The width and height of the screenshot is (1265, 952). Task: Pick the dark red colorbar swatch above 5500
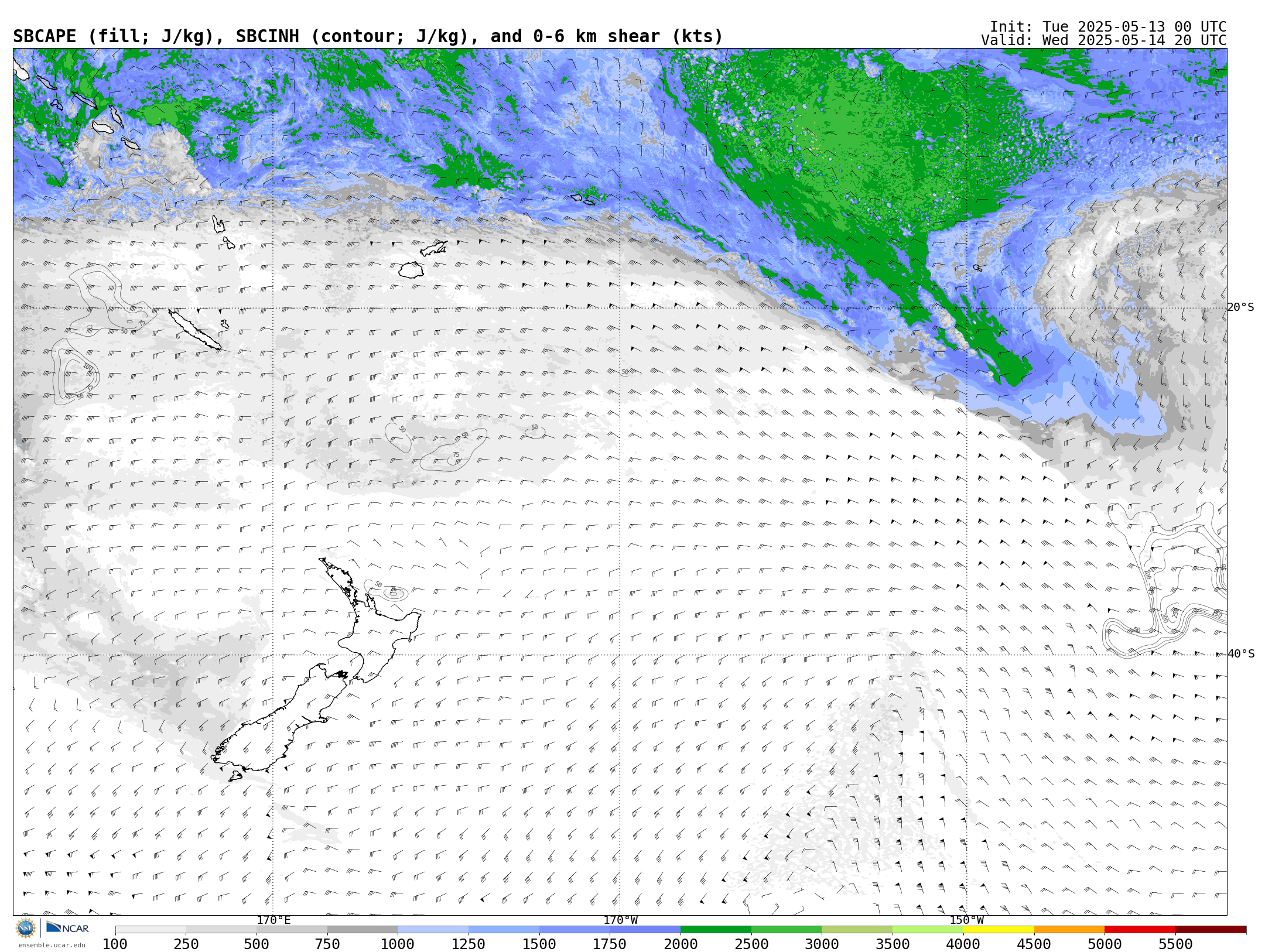click(x=1211, y=930)
